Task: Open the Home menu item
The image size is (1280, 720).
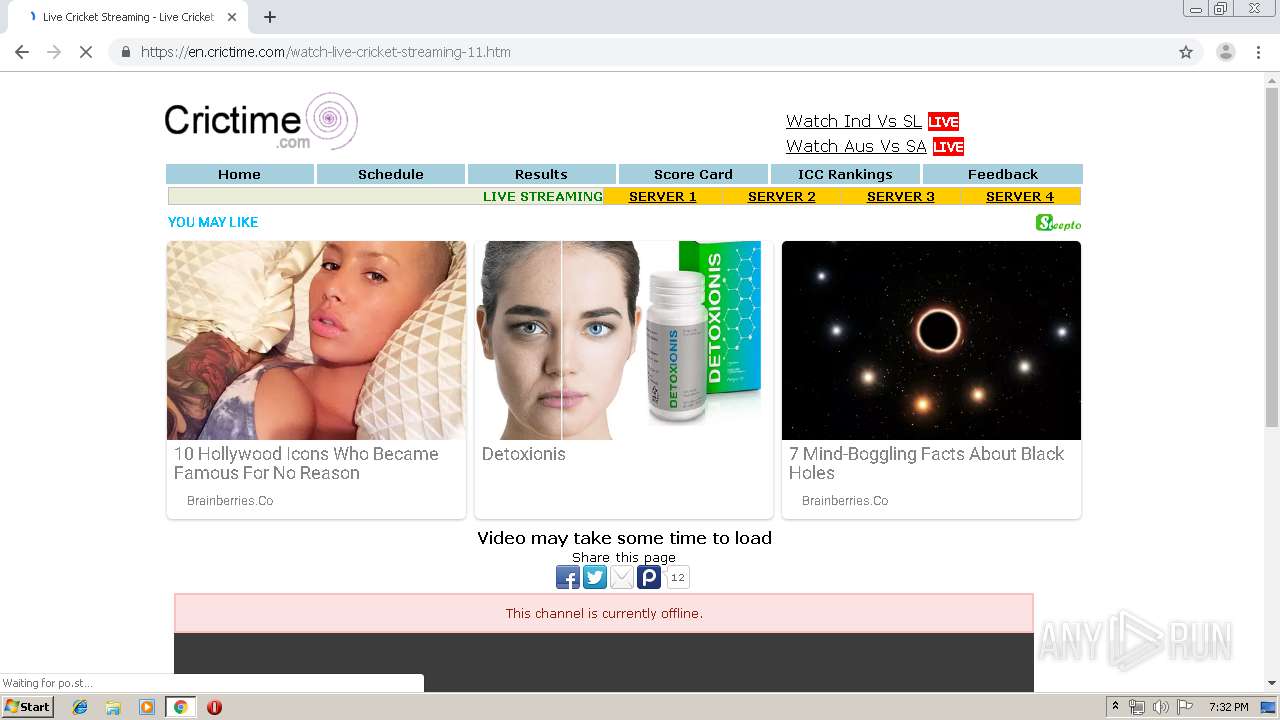Action: click(239, 174)
